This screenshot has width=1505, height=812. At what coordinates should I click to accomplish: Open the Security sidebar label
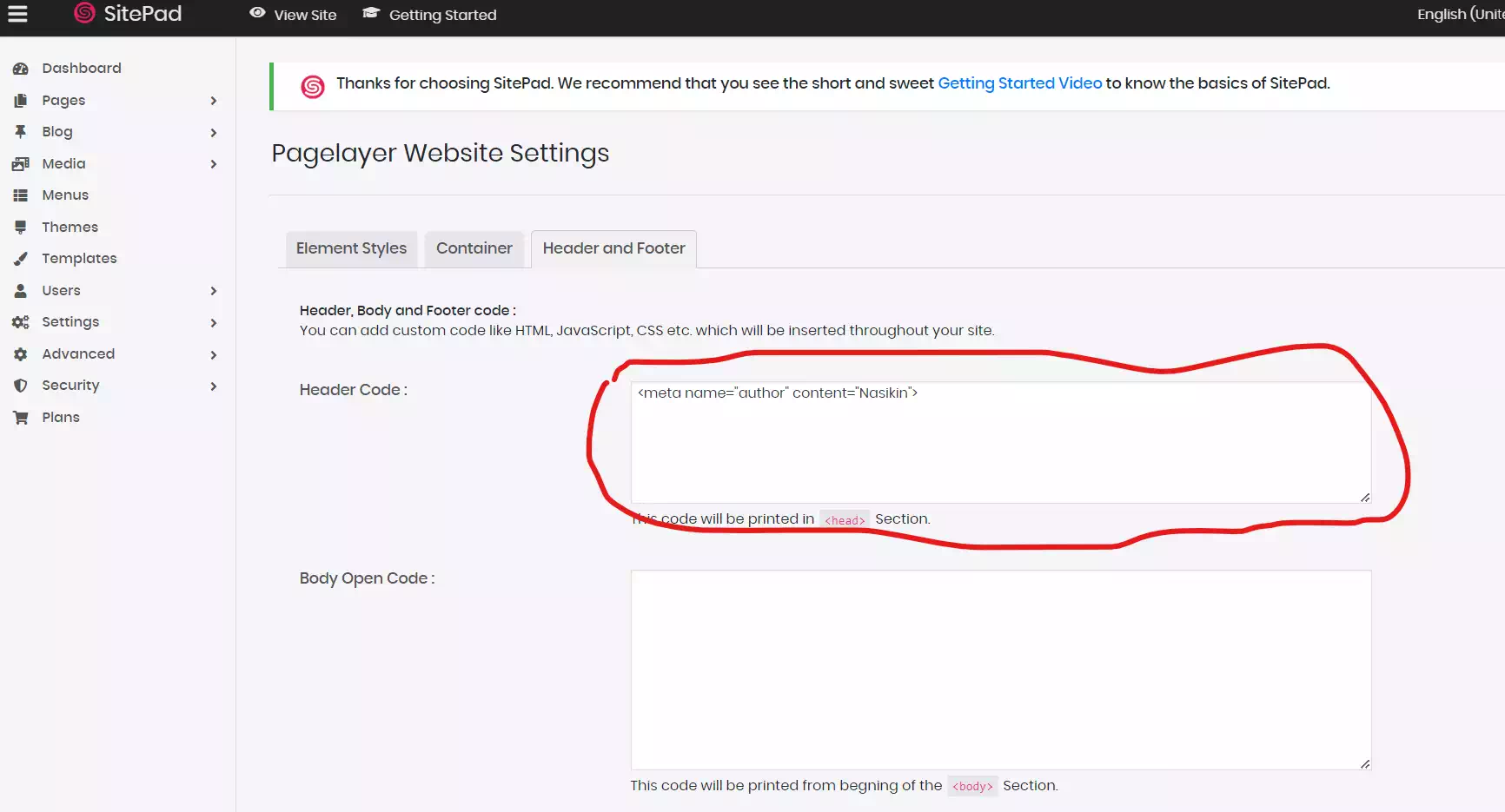pos(70,386)
